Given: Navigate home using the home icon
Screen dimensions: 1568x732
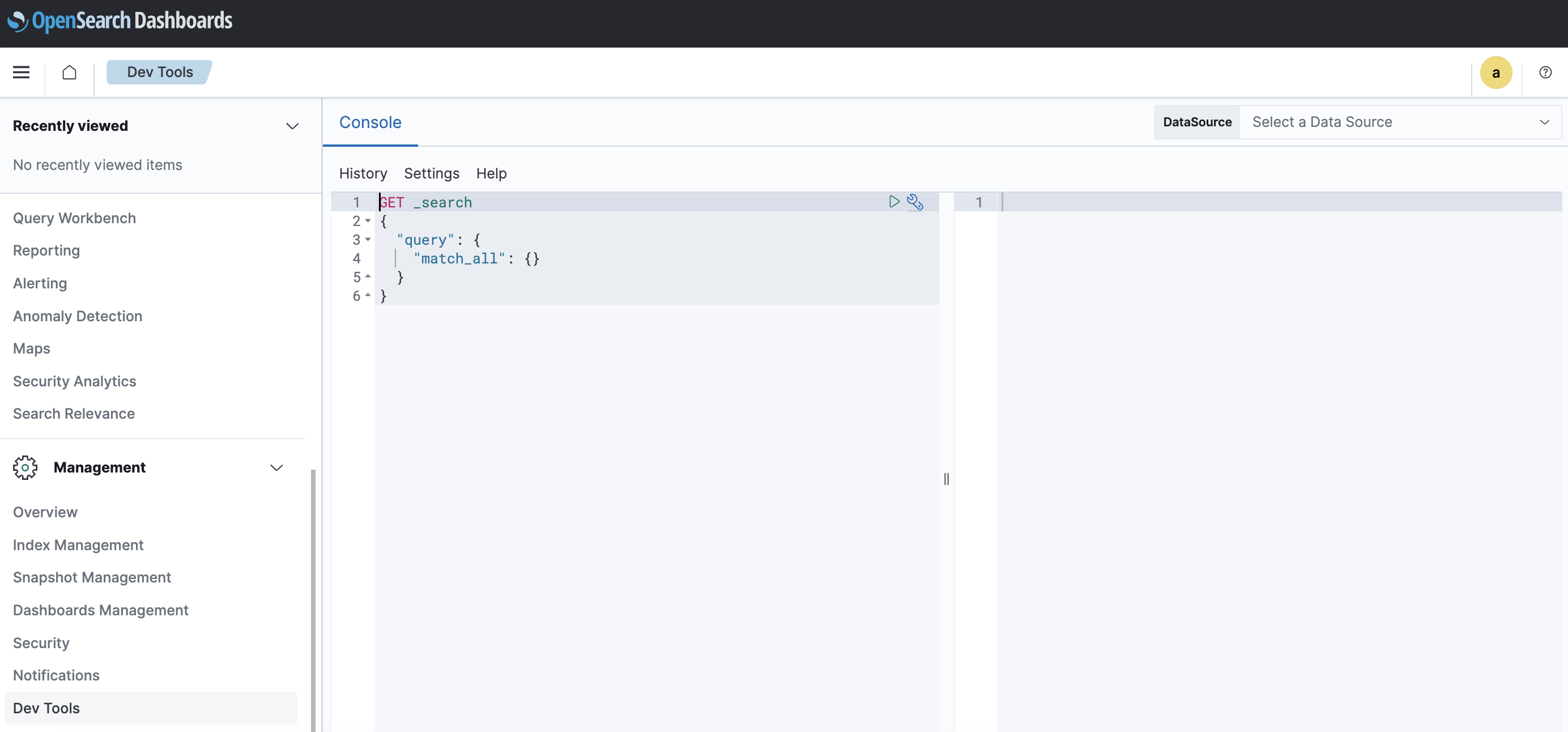Looking at the screenshot, I should coord(69,72).
